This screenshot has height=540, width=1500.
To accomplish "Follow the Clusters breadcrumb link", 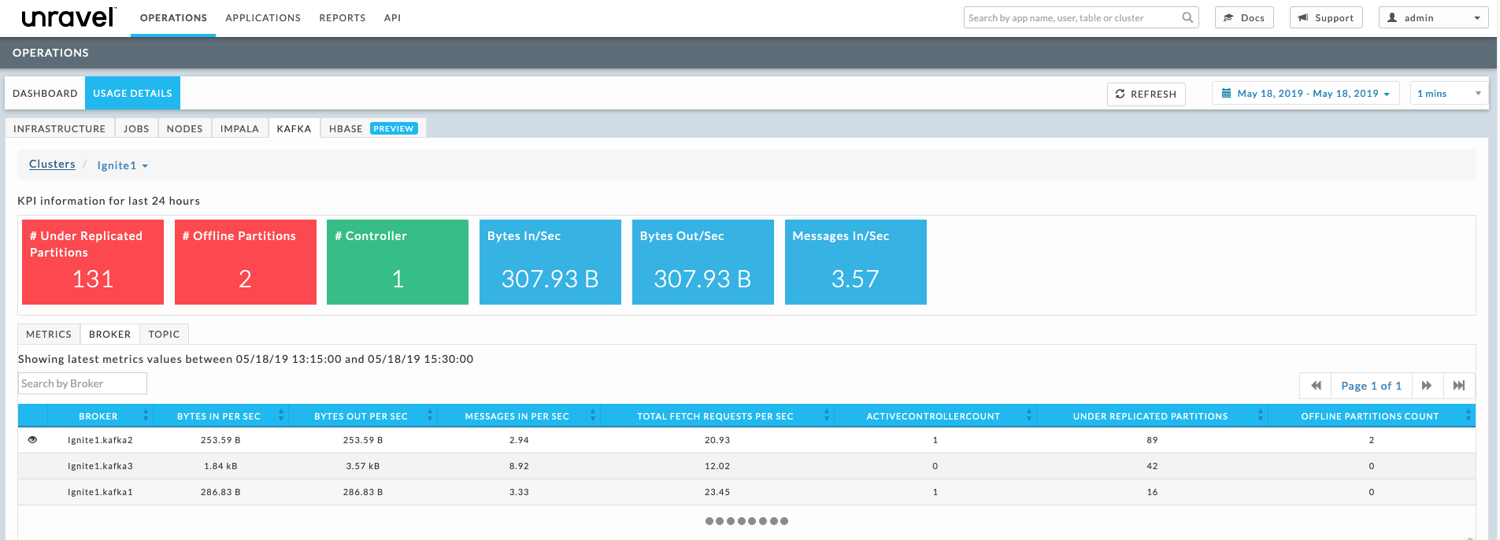I will coord(52,165).
